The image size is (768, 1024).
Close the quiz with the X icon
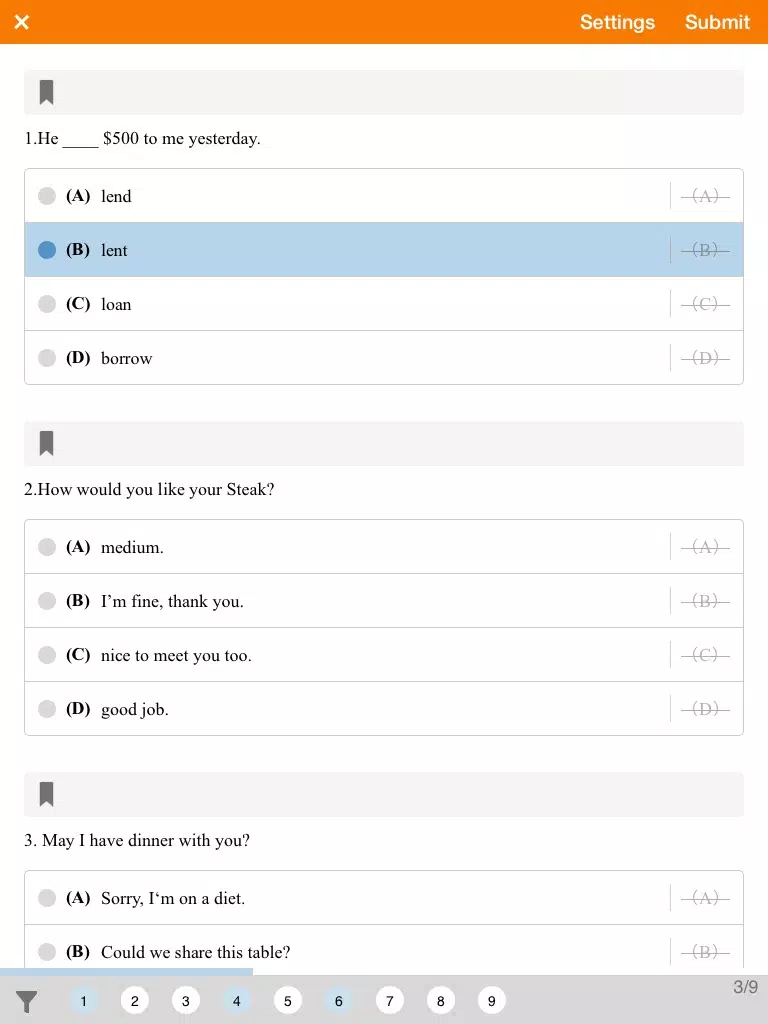tap(22, 22)
